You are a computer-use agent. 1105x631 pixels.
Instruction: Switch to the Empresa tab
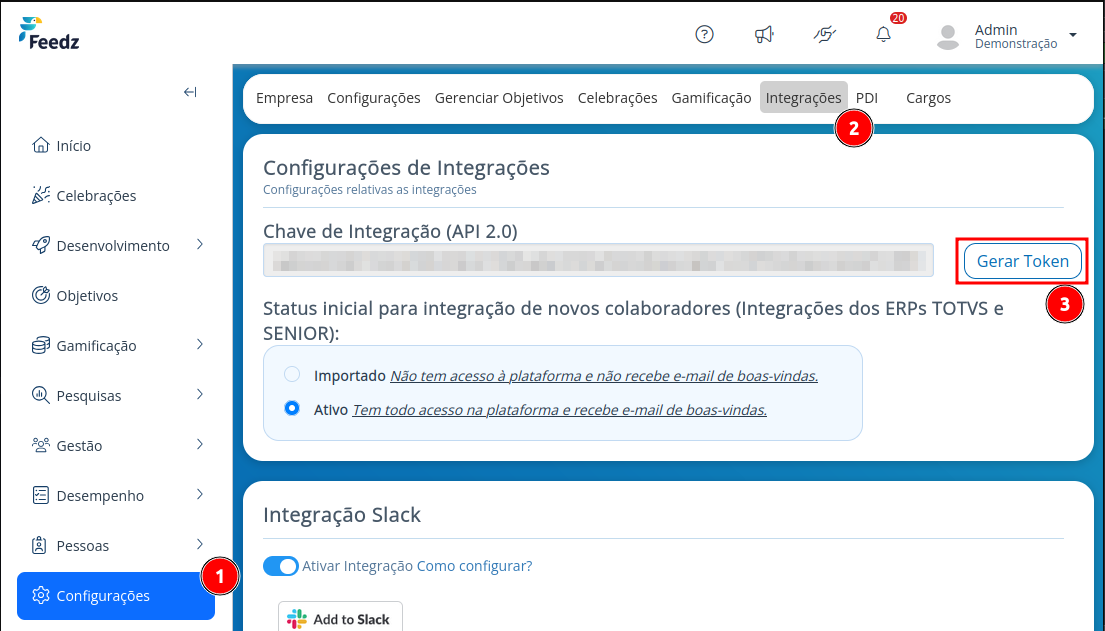(284, 98)
